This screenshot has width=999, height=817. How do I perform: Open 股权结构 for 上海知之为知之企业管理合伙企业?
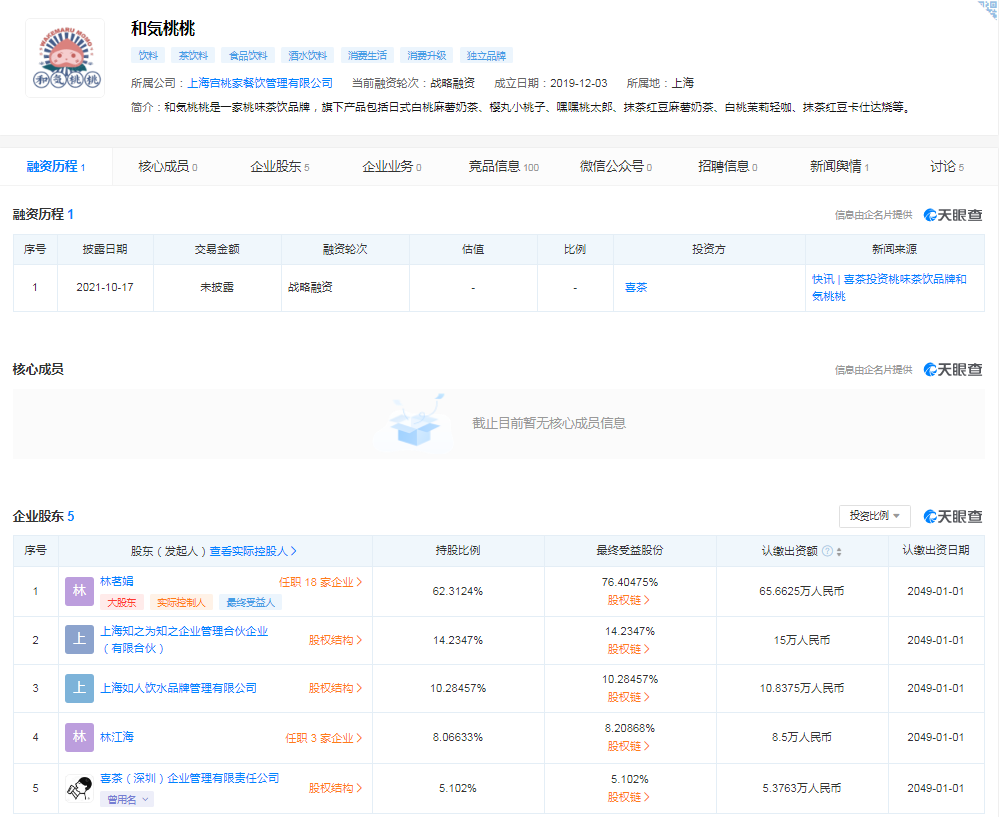pos(335,640)
